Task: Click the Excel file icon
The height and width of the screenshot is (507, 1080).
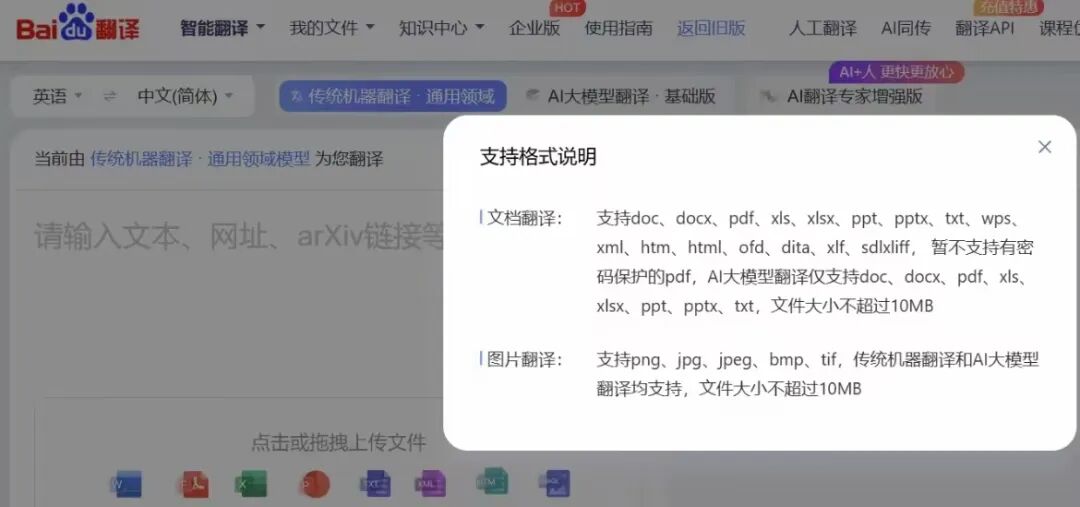Action: click(251, 484)
